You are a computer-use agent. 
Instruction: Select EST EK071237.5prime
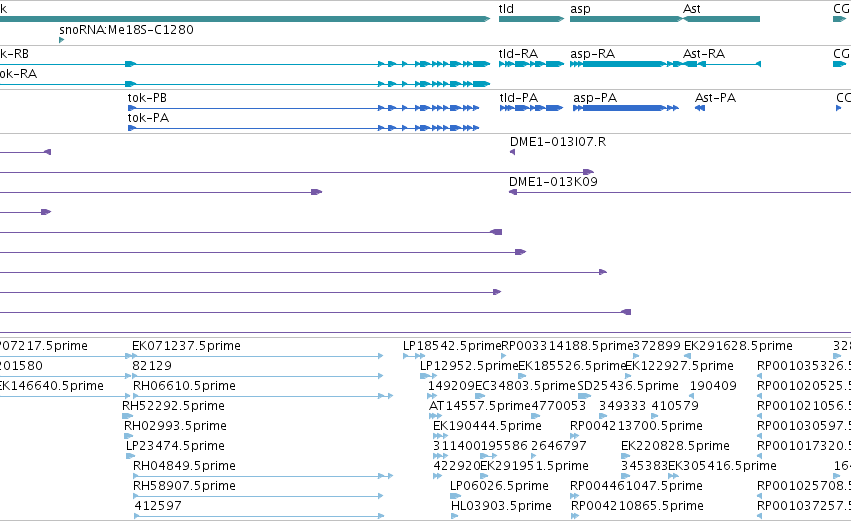pyautogui.click(x=186, y=346)
